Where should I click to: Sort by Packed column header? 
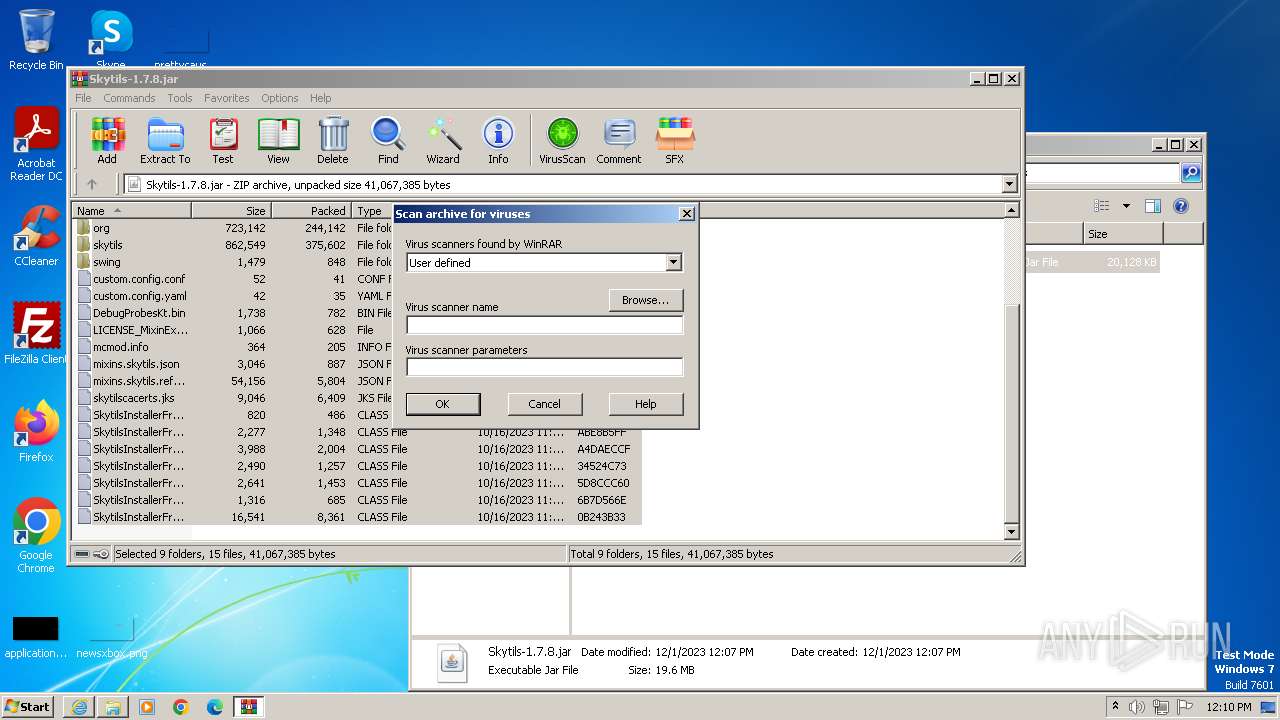[312, 211]
